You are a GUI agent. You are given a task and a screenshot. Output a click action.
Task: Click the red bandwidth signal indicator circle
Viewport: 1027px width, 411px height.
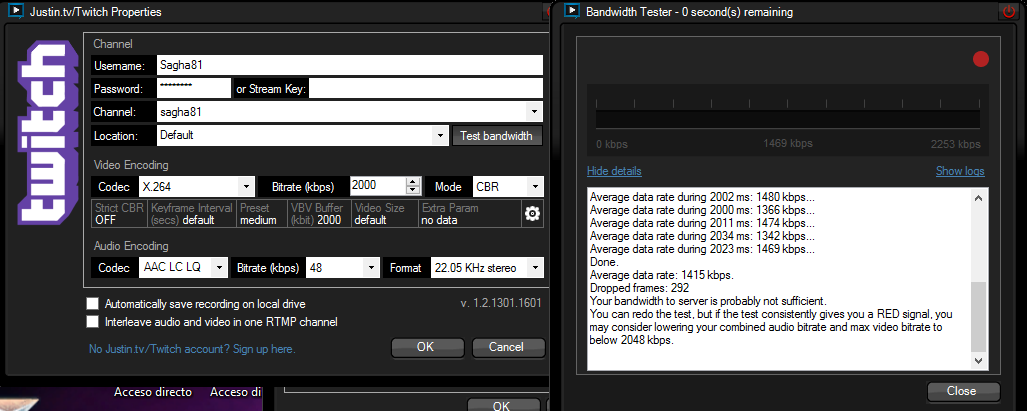(980, 60)
